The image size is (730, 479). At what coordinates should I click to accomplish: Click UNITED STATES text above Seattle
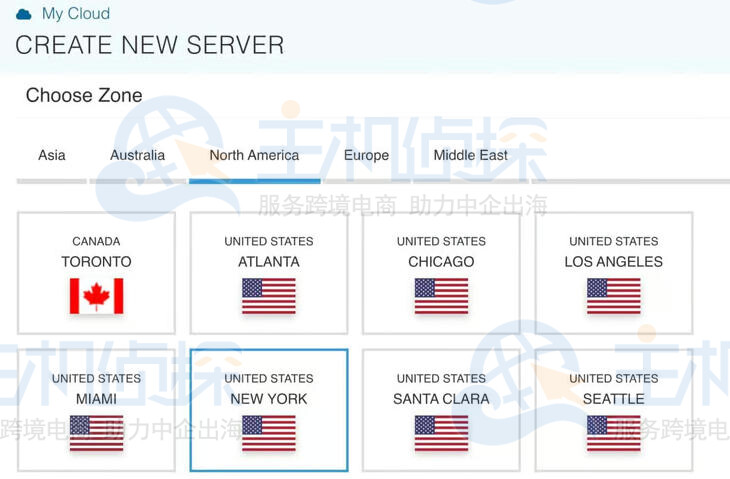click(x=614, y=378)
